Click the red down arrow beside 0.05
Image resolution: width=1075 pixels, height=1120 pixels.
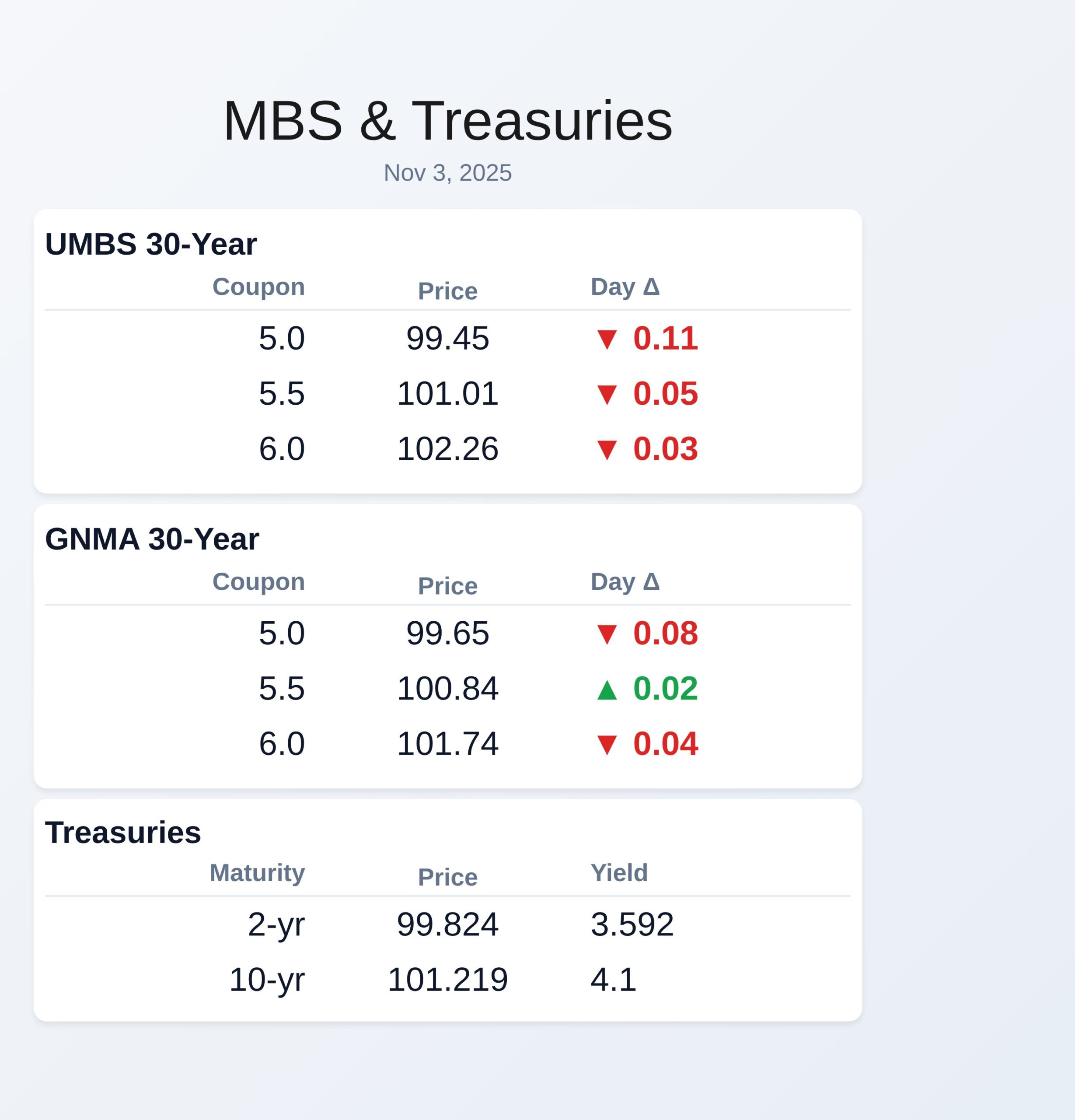[606, 394]
